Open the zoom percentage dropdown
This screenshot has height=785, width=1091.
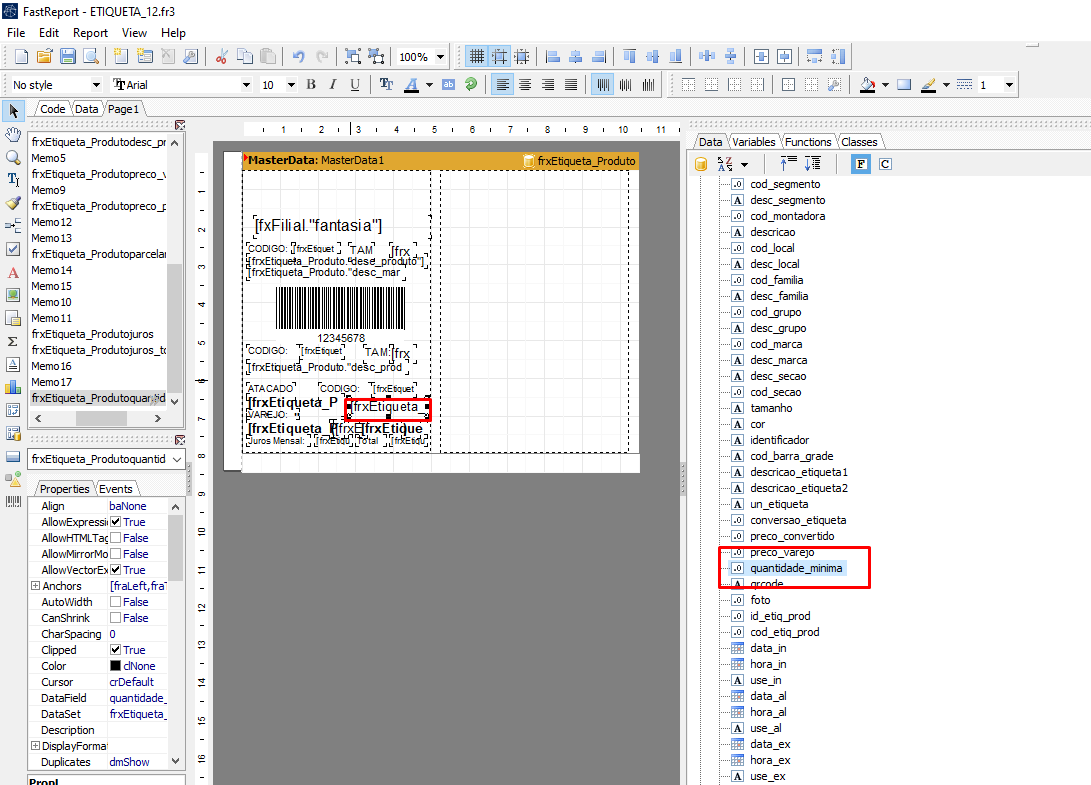point(441,57)
